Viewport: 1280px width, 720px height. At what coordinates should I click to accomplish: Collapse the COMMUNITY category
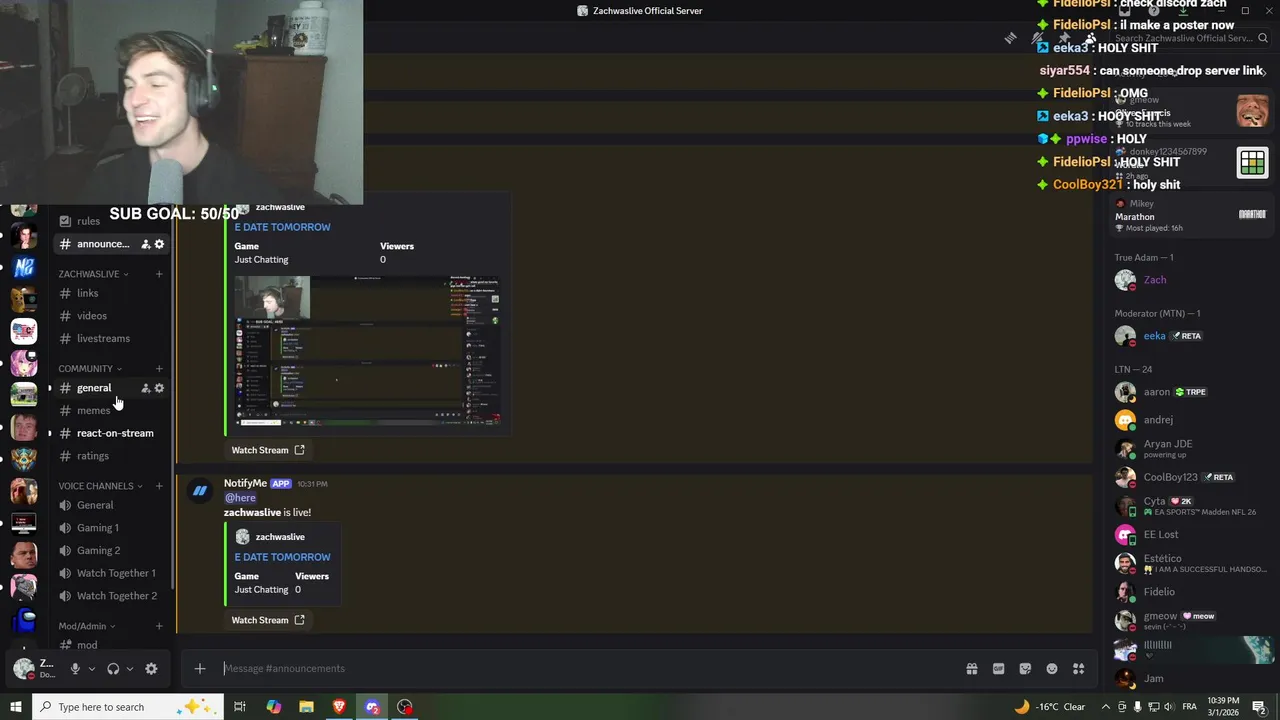point(90,369)
